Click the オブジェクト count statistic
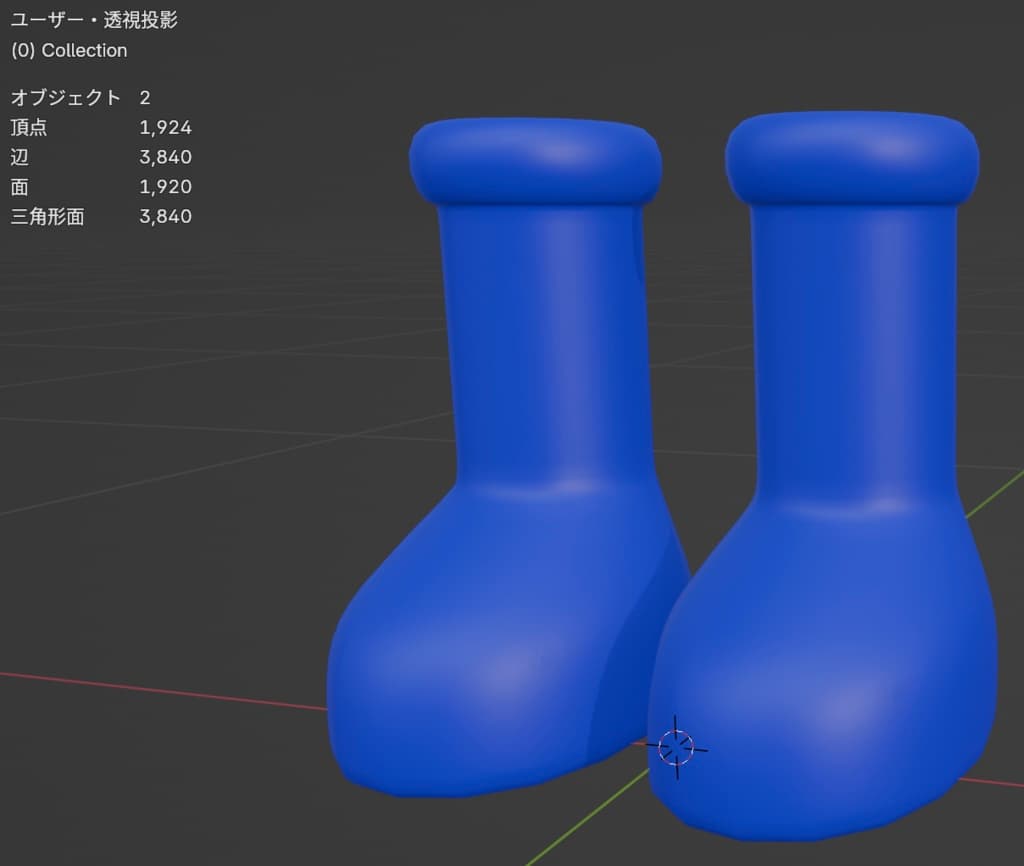This screenshot has width=1024, height=866. [x=80, y=97]
